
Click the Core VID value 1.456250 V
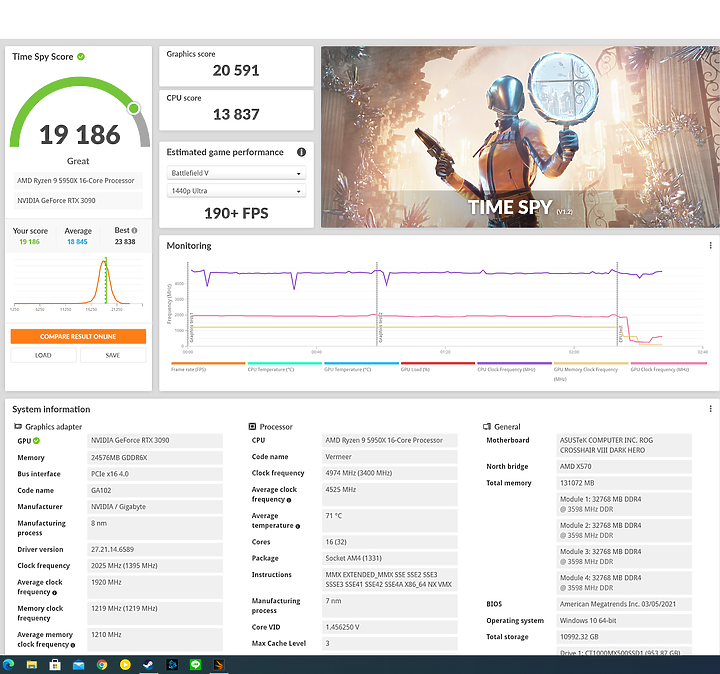[389, 627]
